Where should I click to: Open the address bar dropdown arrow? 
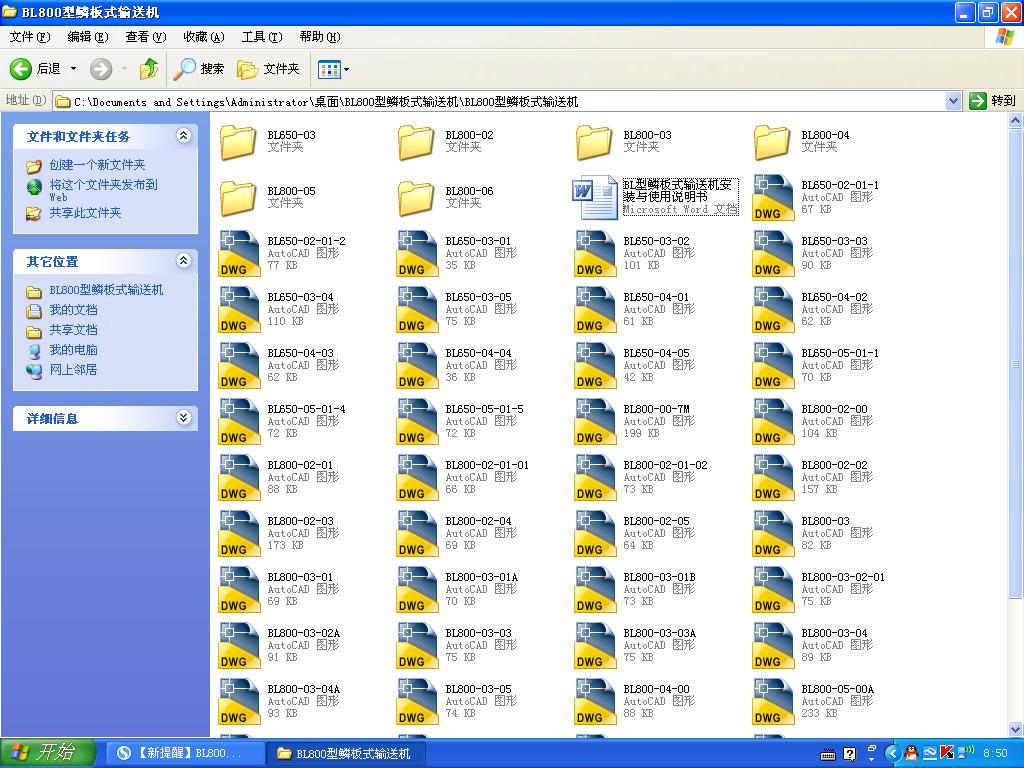click(953, 101)
